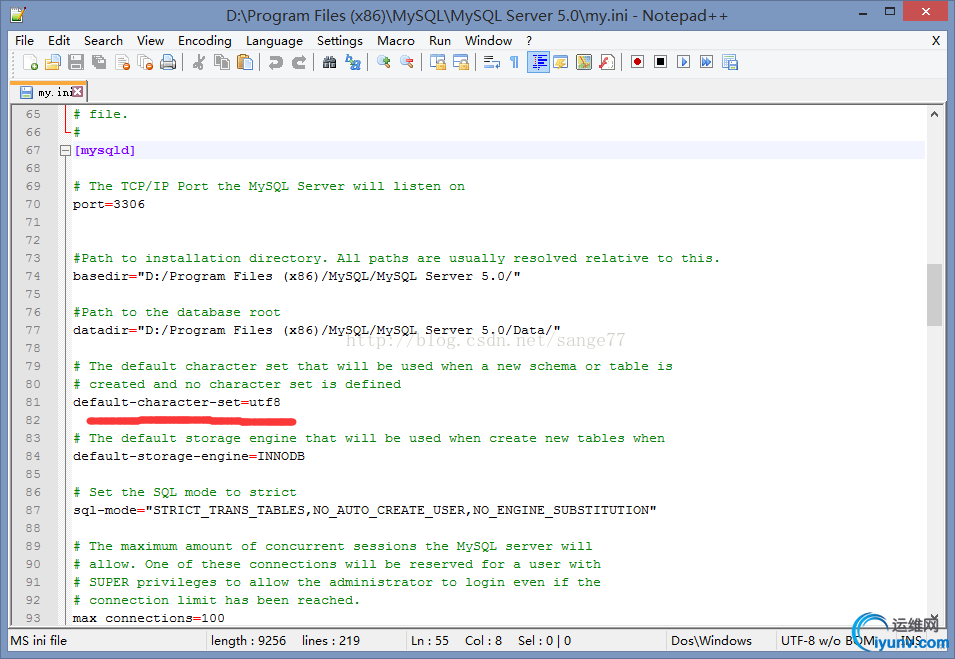Click 'Ln : 55' status bar entry
Image resolution: width=955 pixels, height=659 pixels.
[430, 641]
